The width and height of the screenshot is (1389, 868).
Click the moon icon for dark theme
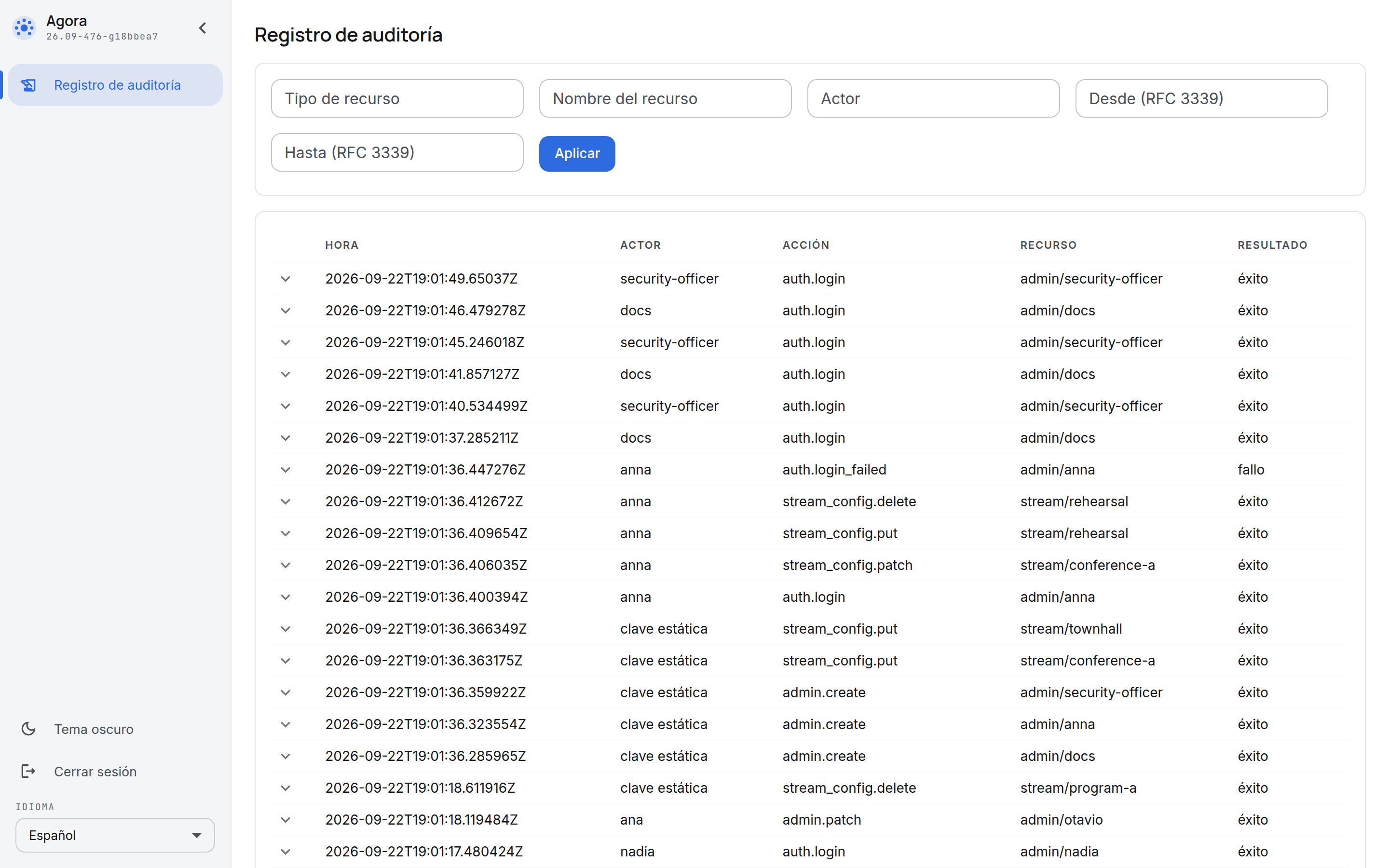[x=29, y=729]
